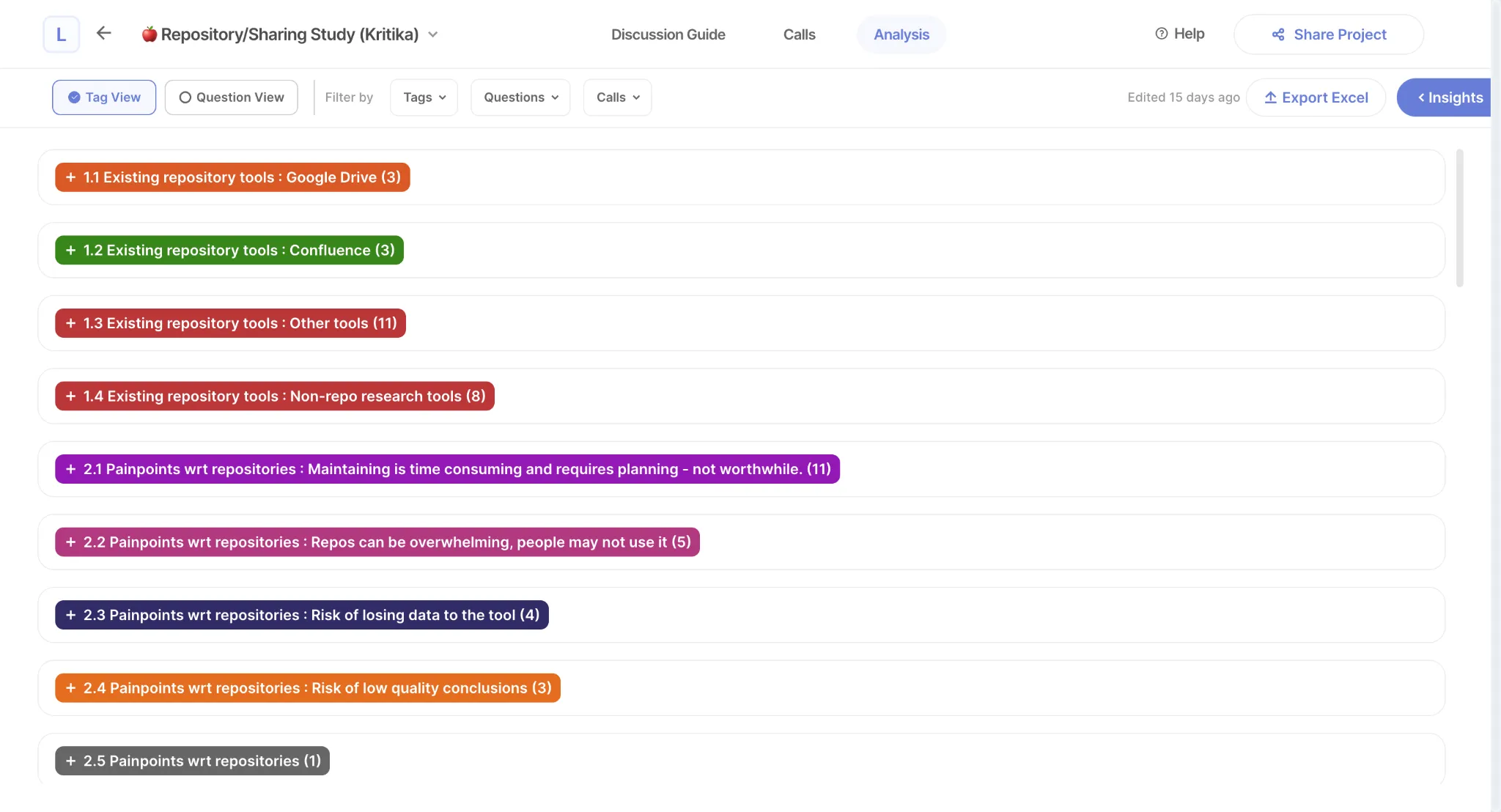Image resolution: width=1501 pixels, height=812 pixels.
Task: Click the Help question mark icon
Action: point(1162,34)
